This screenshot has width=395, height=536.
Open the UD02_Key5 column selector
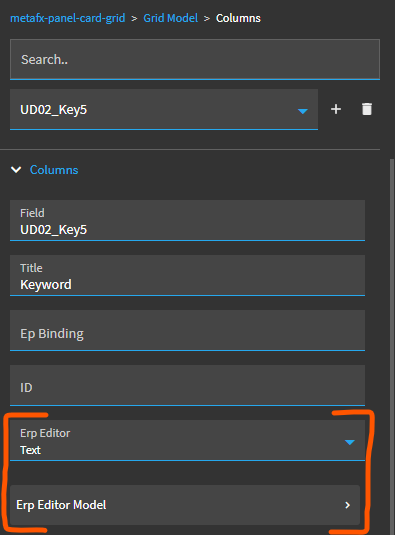point(164,110)
